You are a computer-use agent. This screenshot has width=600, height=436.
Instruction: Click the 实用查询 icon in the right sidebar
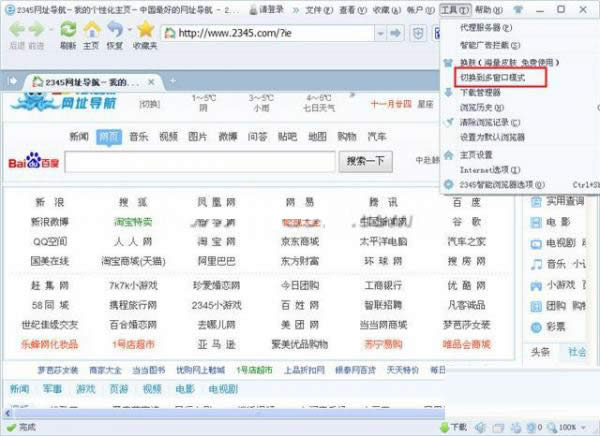(536, 201)
